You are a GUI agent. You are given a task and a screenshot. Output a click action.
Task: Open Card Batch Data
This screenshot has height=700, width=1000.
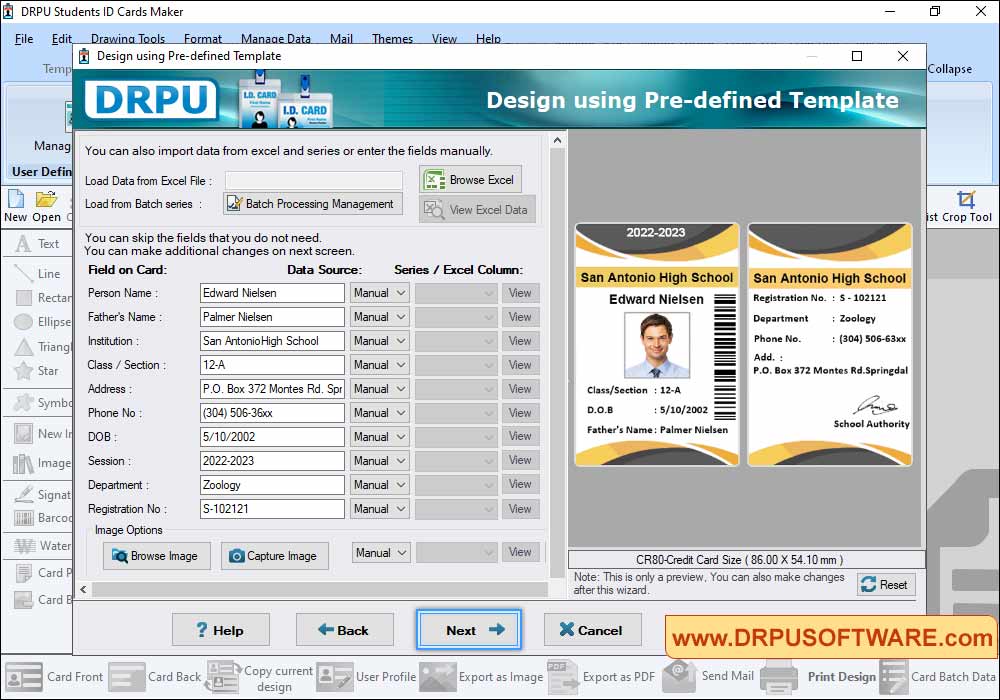point(938,677)
